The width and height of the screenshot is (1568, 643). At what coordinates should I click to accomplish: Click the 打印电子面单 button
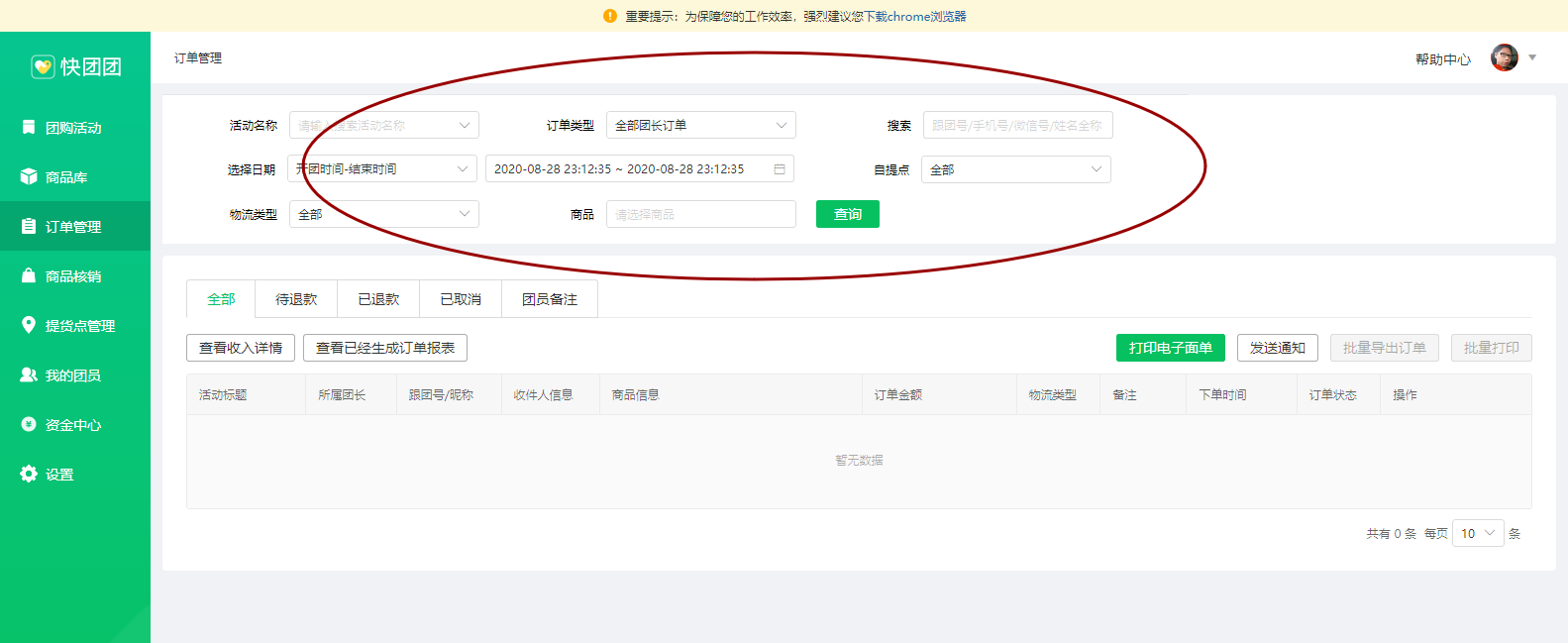(x=1170, y=348)
